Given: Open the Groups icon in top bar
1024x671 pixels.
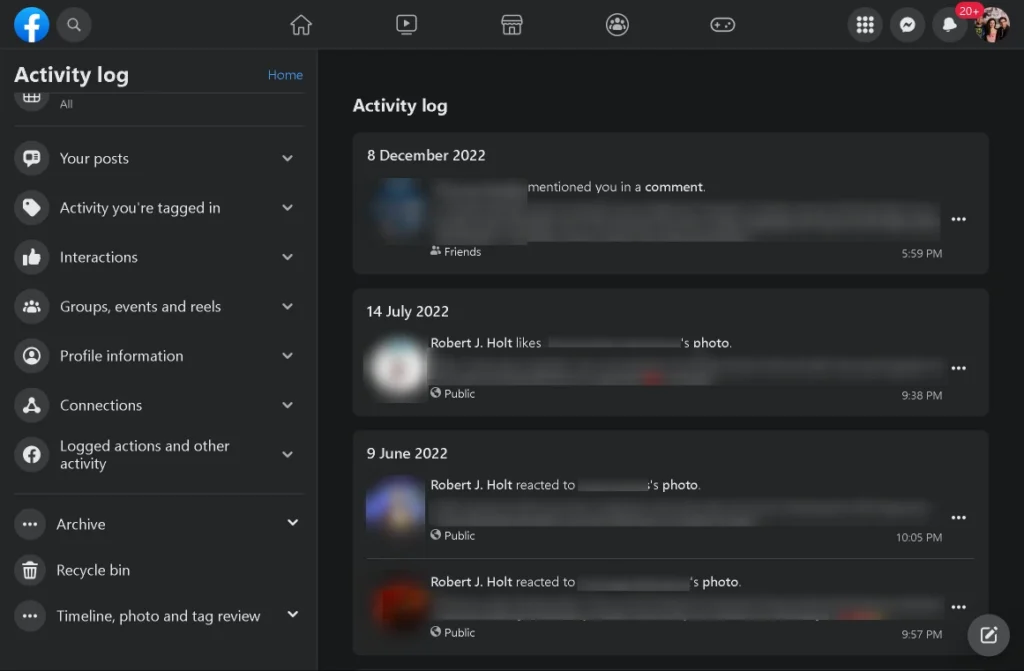Looking at the screenshot, I should (x=617, y=25).
